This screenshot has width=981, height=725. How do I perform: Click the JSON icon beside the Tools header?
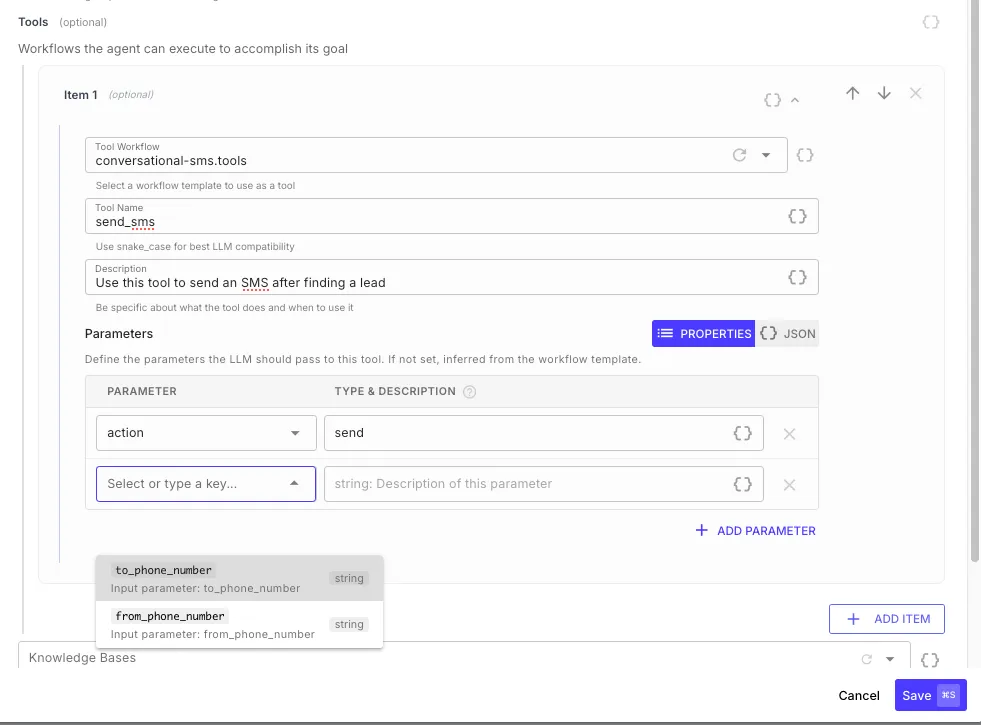click(929, 21)
